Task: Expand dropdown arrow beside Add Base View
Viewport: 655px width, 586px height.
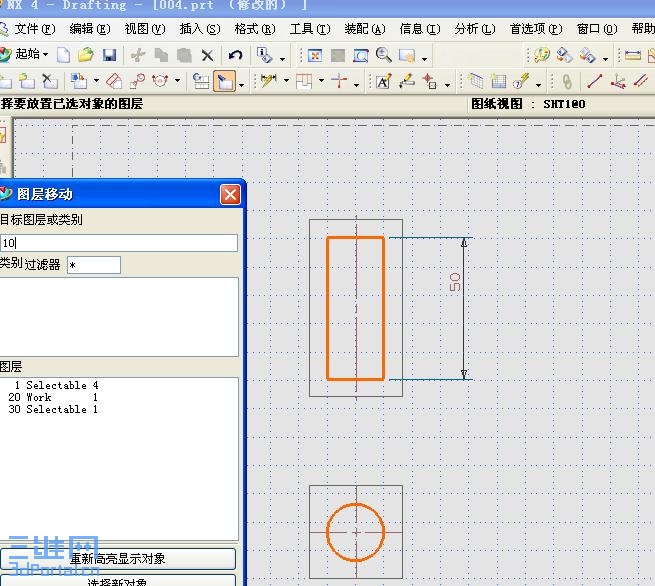Action: click(96, 80)
